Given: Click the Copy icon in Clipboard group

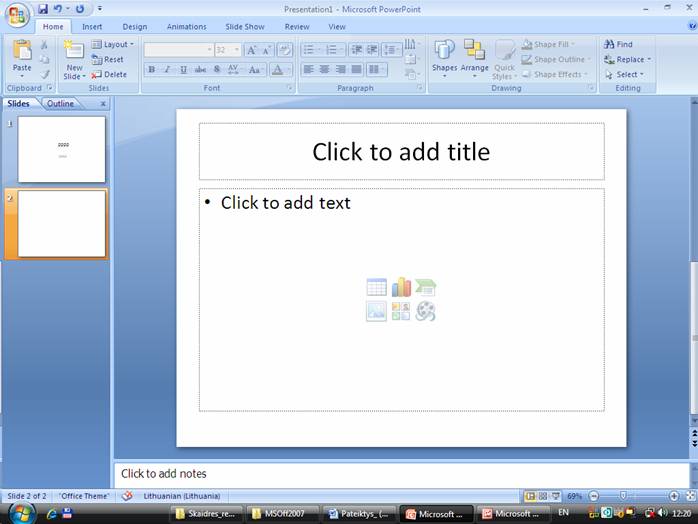Looking at the screenshot, I should [x=45, y=60].
